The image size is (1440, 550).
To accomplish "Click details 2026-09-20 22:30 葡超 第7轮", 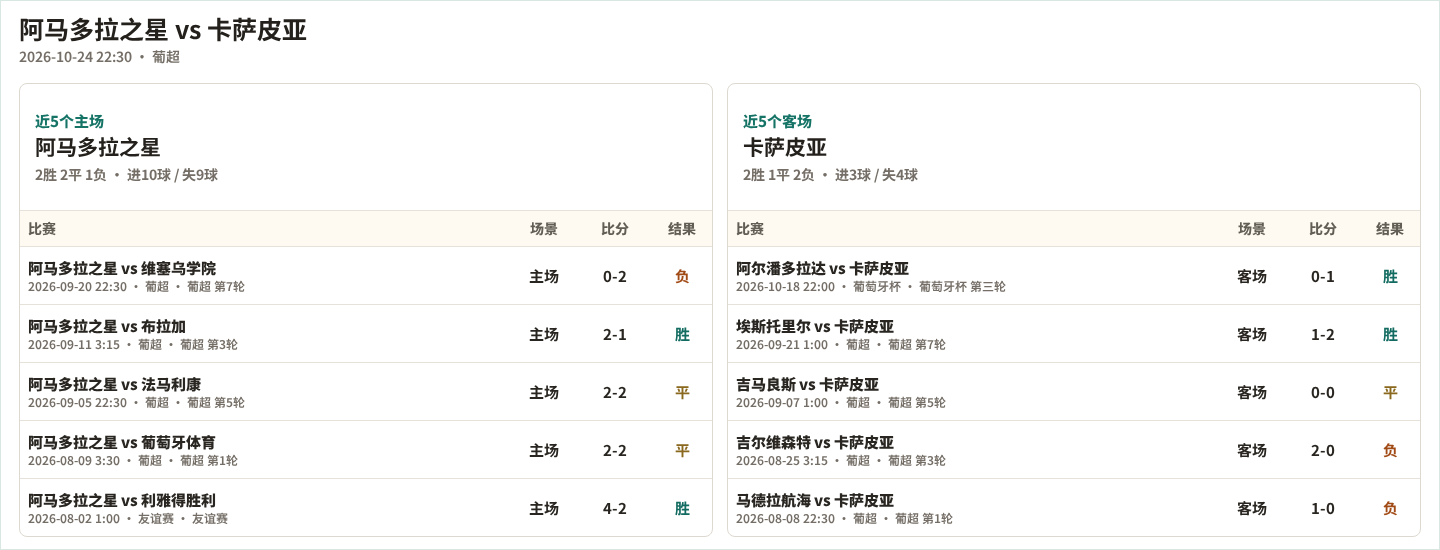I will 136,287.
